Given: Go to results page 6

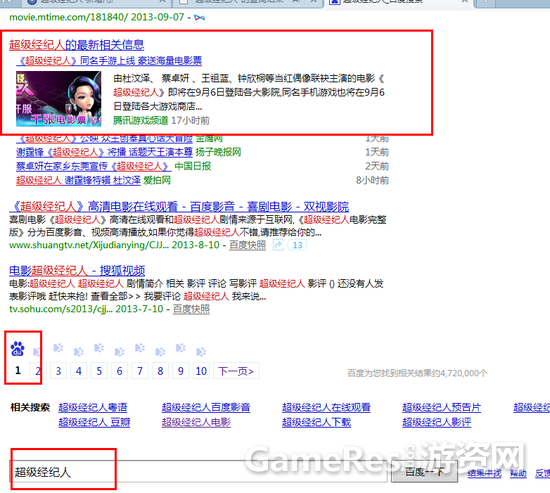Looking at the screenshot, I should click(119, 371).
